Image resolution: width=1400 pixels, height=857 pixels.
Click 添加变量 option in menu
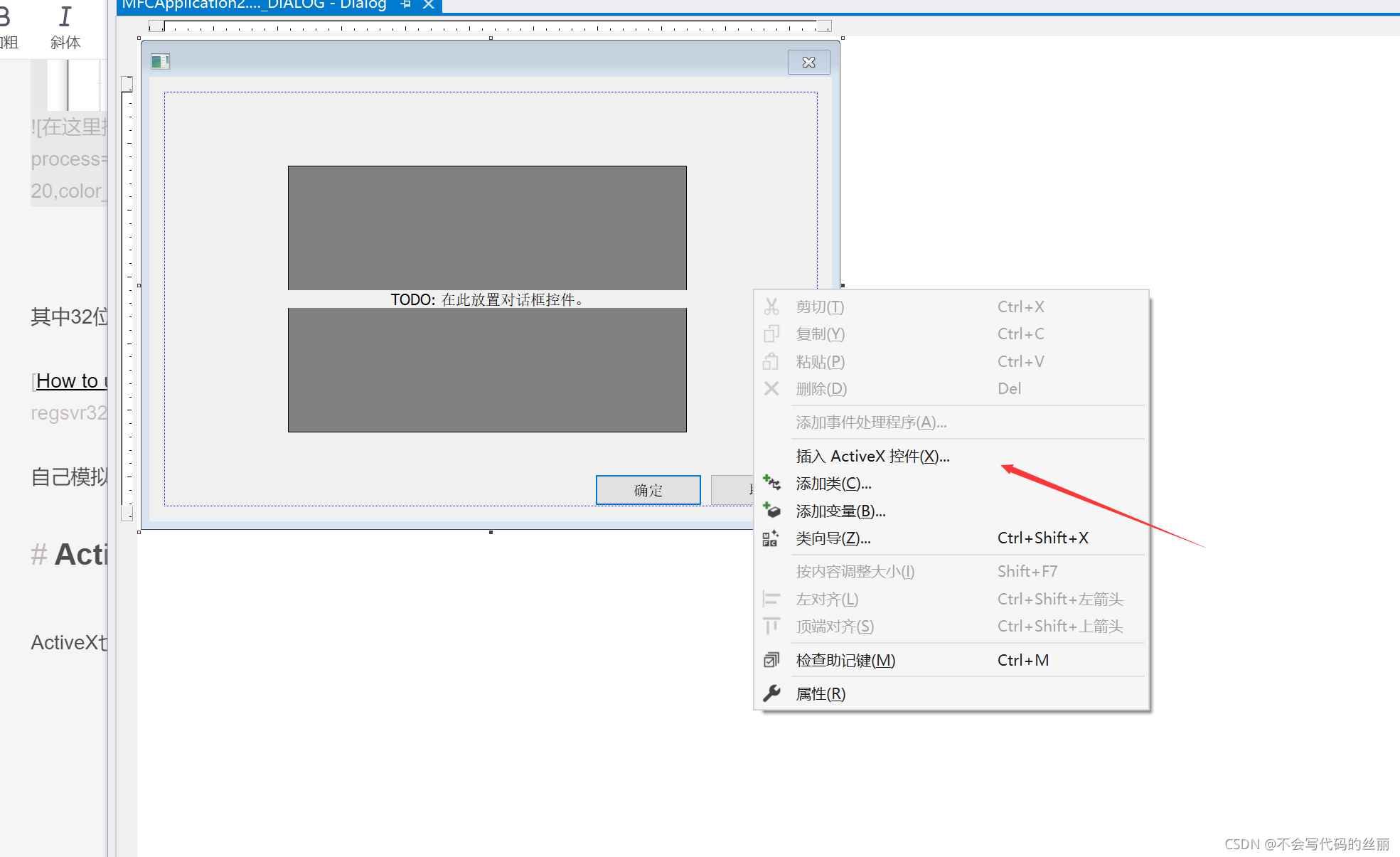tap(840, 510)
